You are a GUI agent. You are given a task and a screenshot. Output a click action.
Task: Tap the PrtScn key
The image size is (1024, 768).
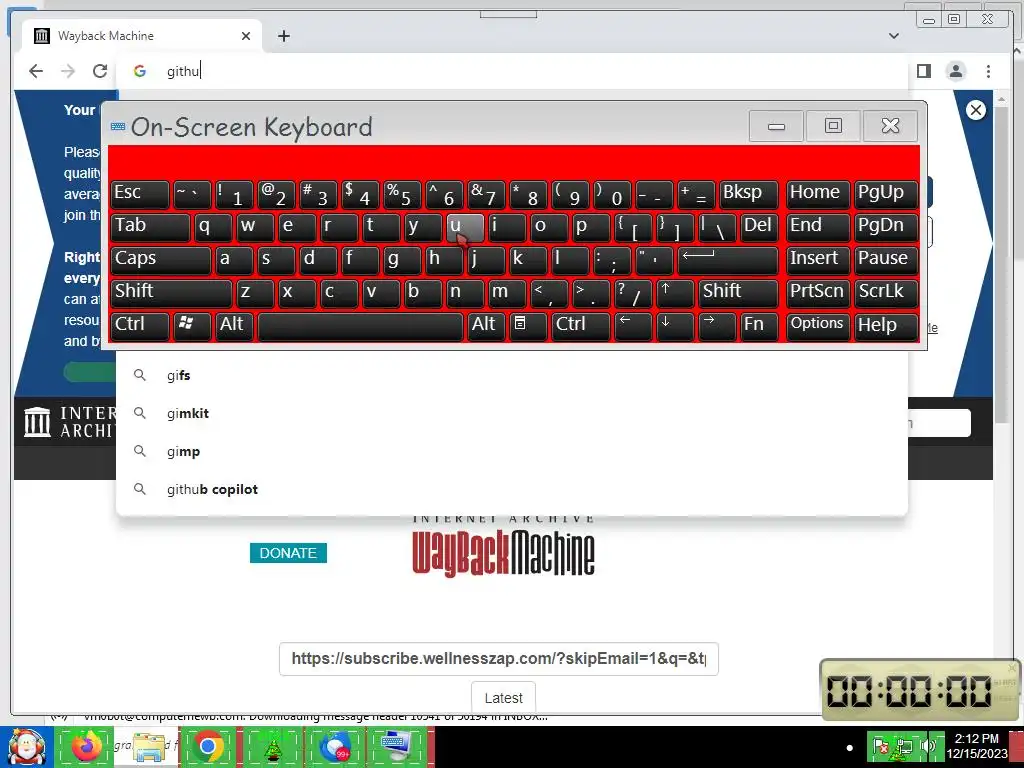pos(818,292)
